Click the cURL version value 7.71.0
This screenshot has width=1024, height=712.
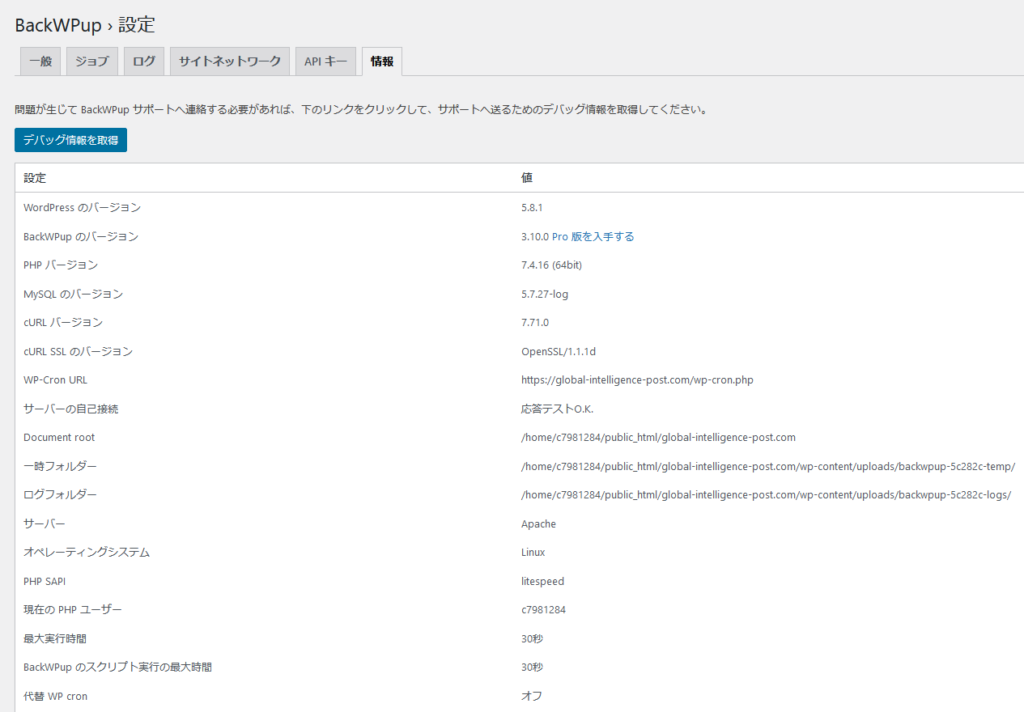[x=535, y=323]
